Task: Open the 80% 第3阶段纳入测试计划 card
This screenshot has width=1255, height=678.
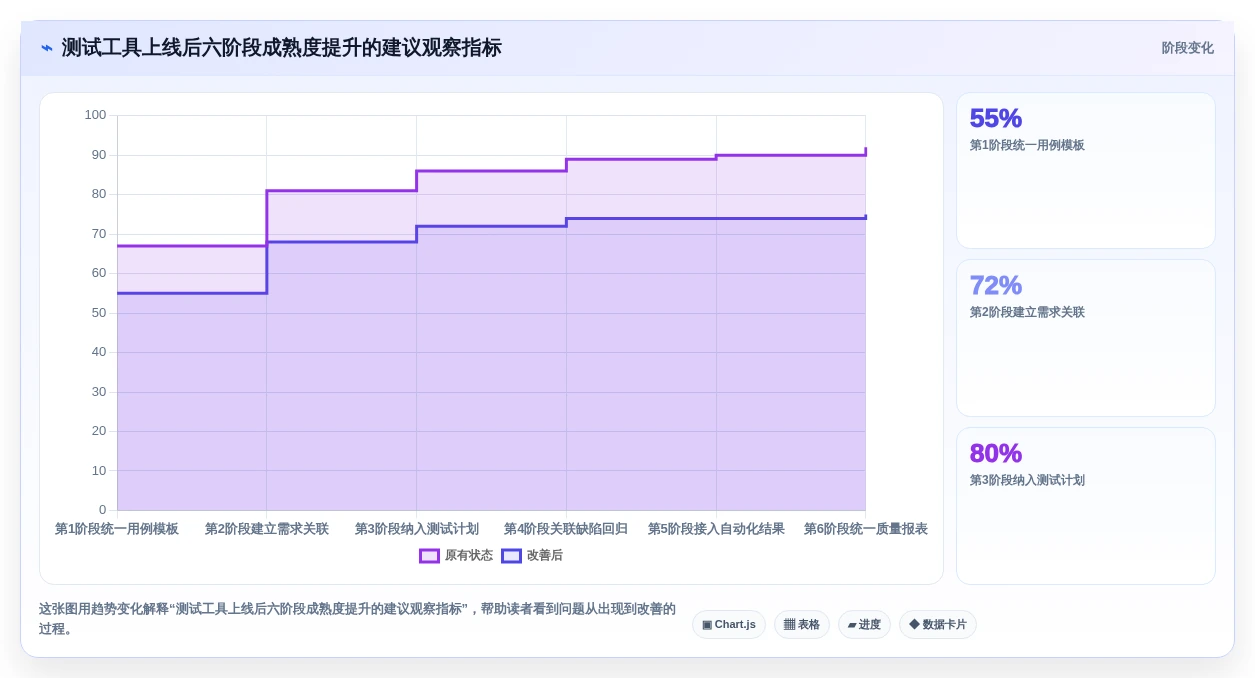Action: point(1086,506)
